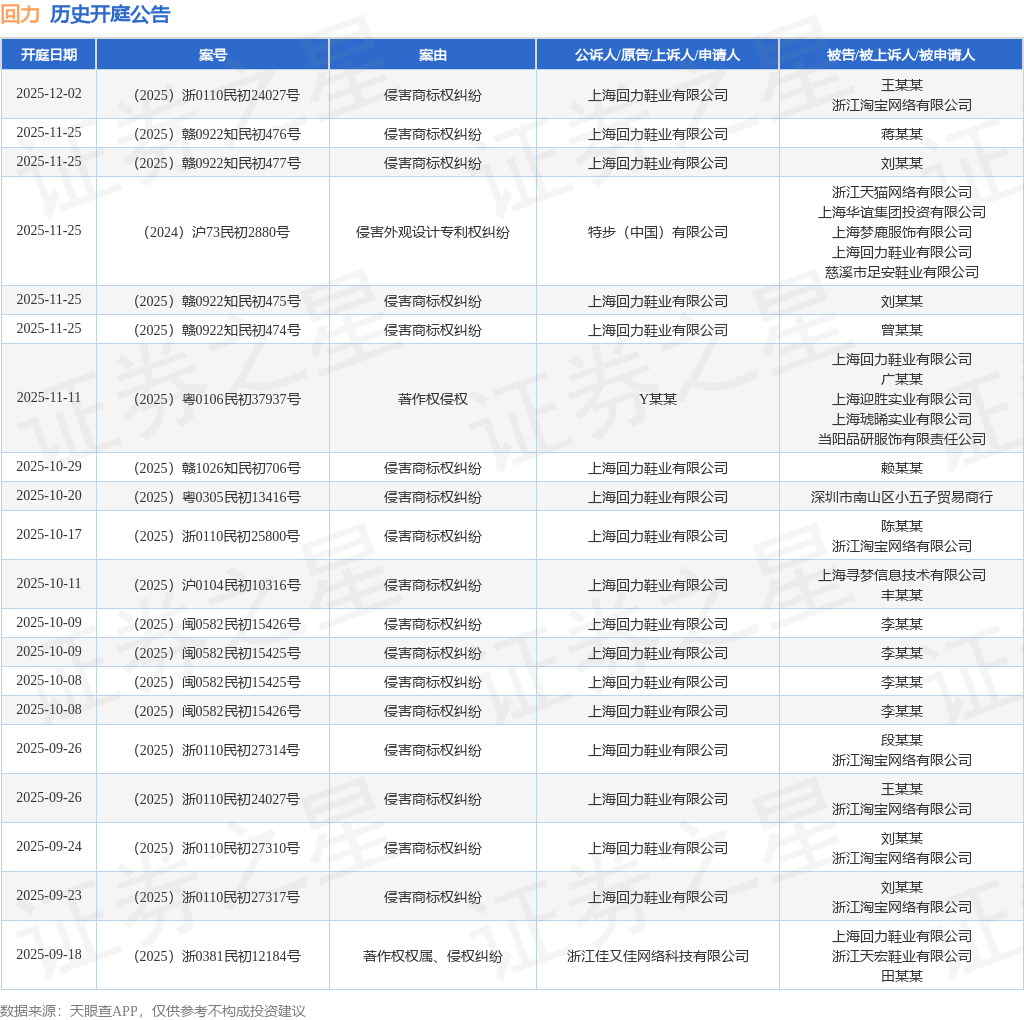Select case number 赣0922知民初476号
Screen dimensions: 1024x1020
click(217, 134)
